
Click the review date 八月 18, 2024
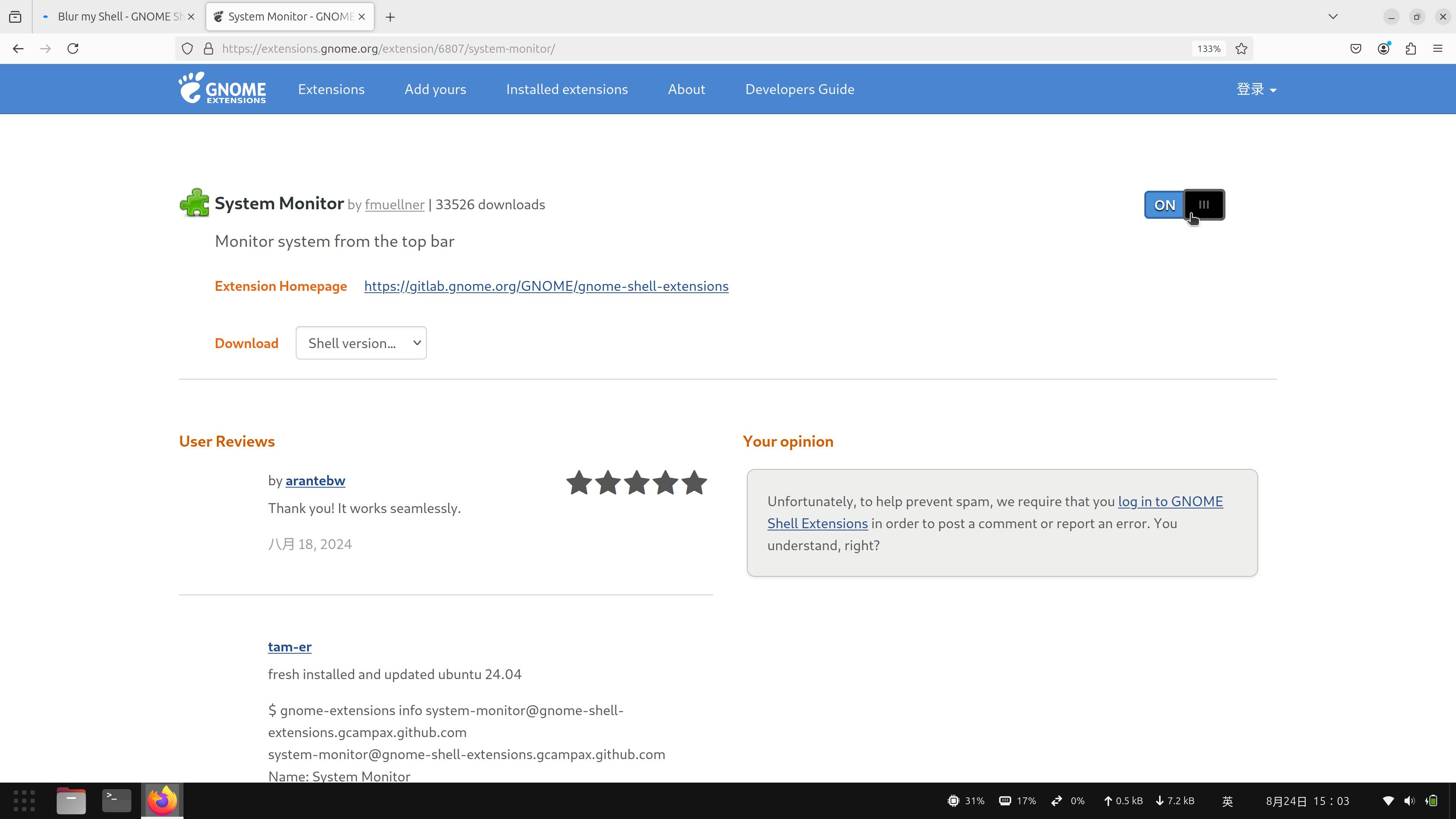(x=310, y=544)
